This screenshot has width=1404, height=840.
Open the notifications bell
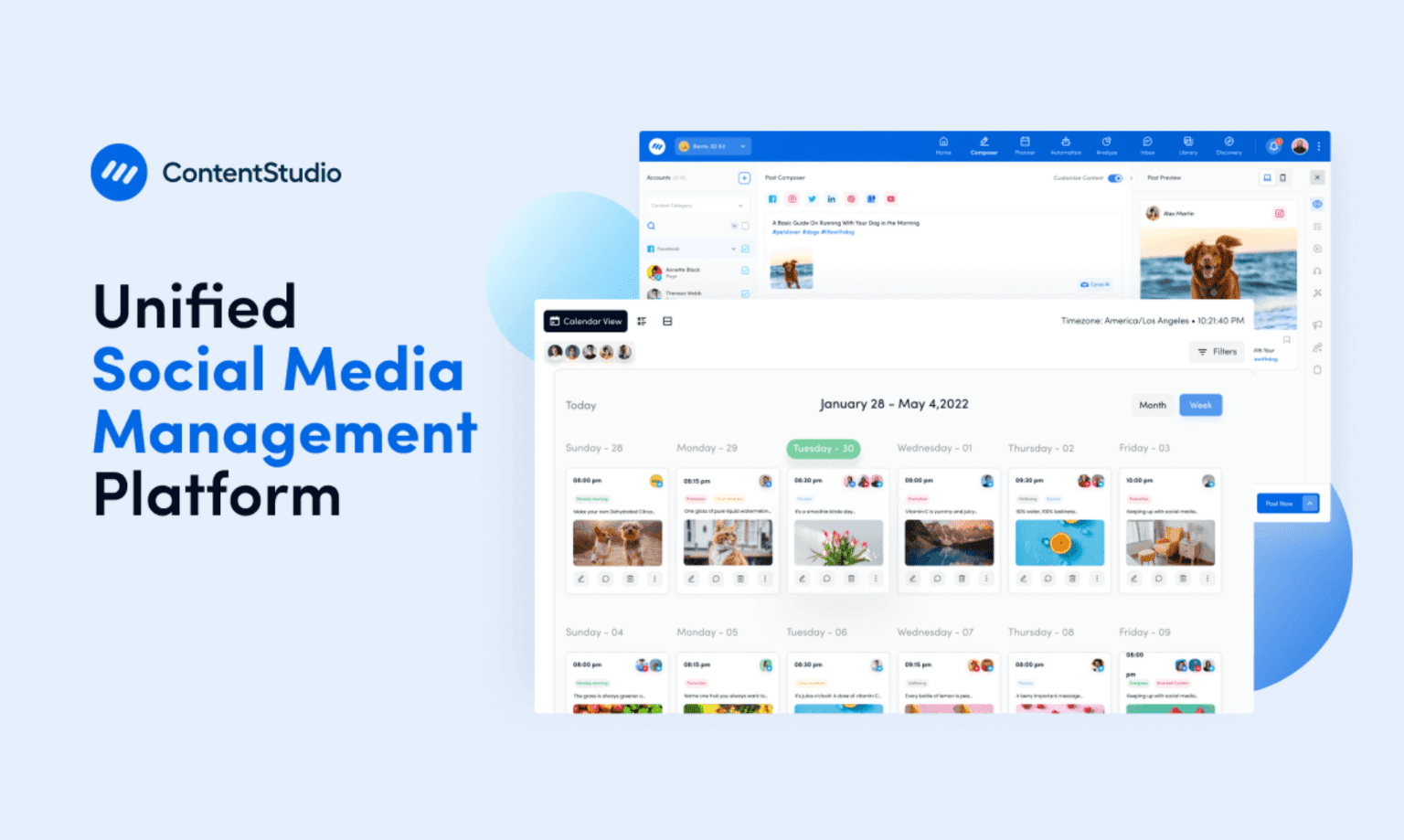pos(1274,145)
